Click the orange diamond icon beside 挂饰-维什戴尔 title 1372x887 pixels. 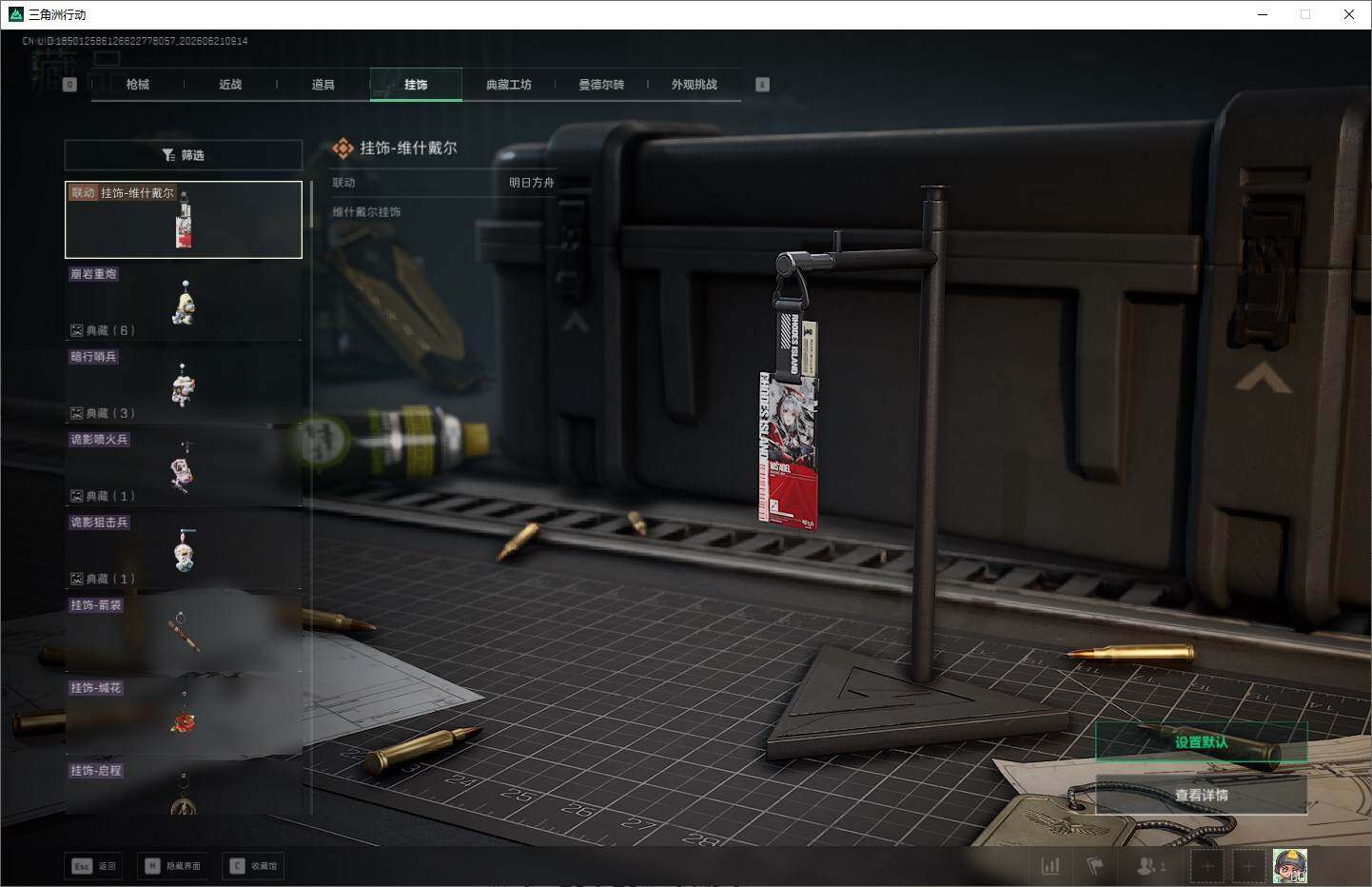[x=343, y=148]
